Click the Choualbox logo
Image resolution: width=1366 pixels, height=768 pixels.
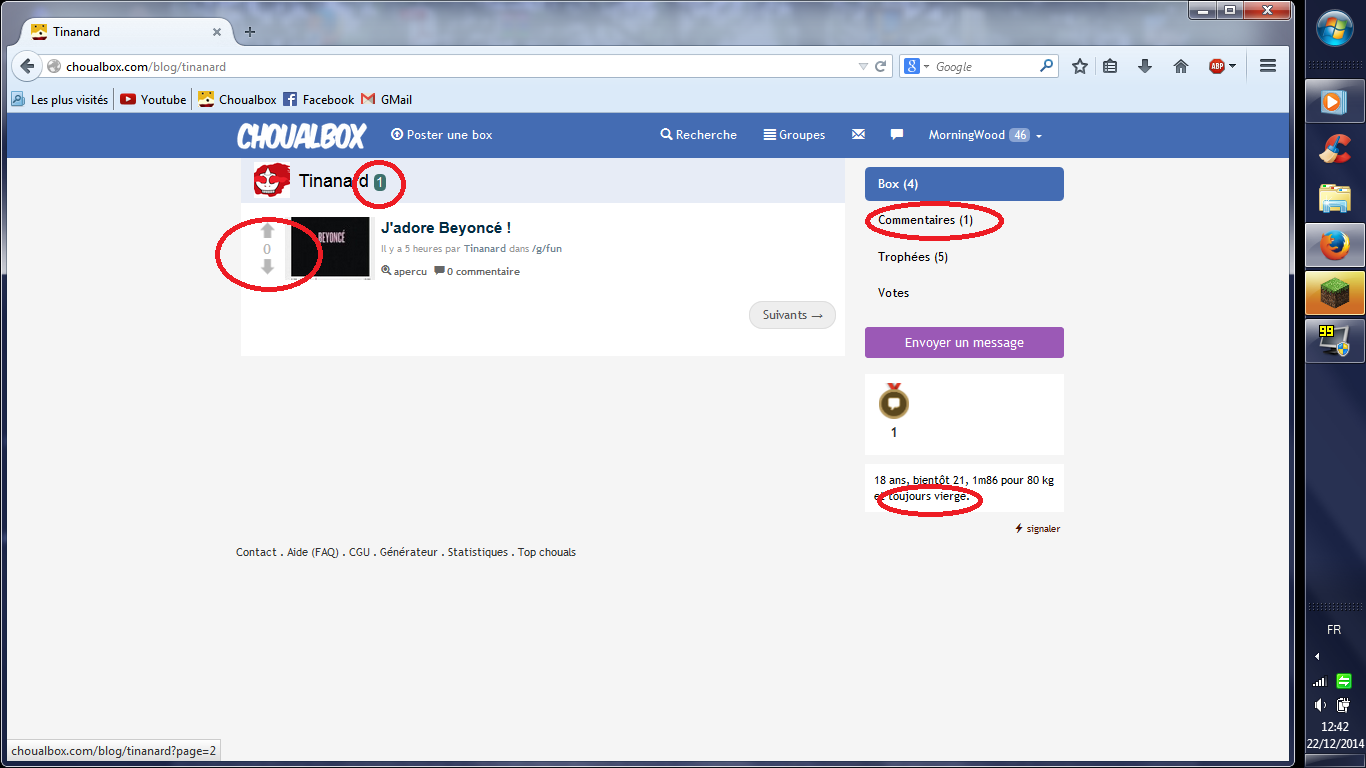(x=301, y=135)
